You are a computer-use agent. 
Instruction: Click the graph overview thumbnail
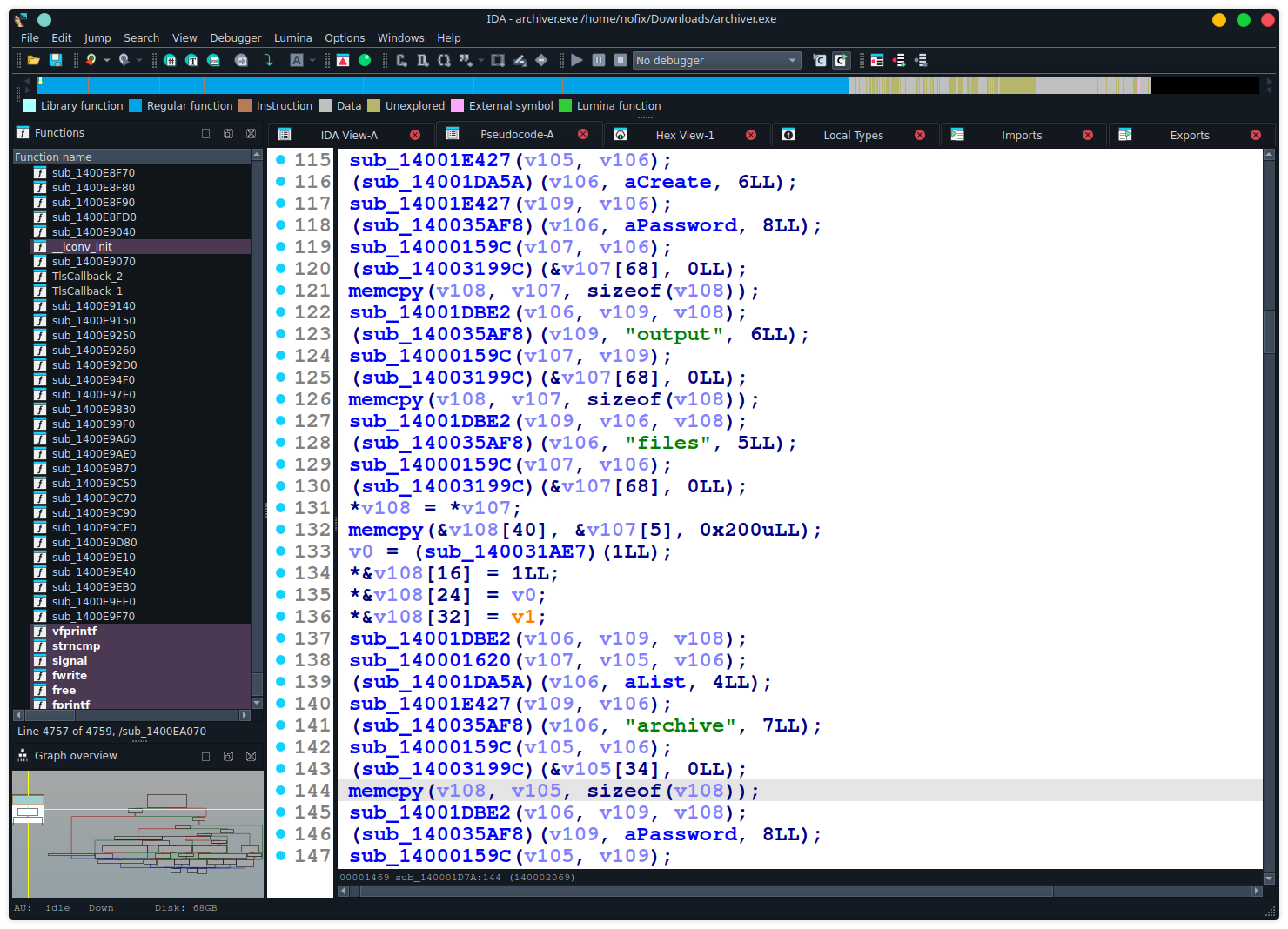click(x=138, y=833)
